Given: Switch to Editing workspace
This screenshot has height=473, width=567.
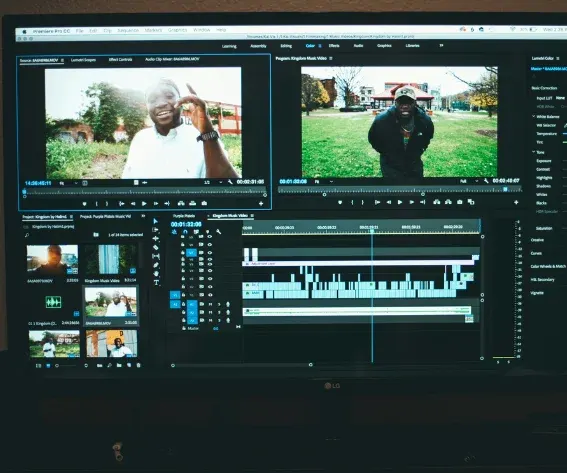Looking at the screenshot, I should point(286,46).
